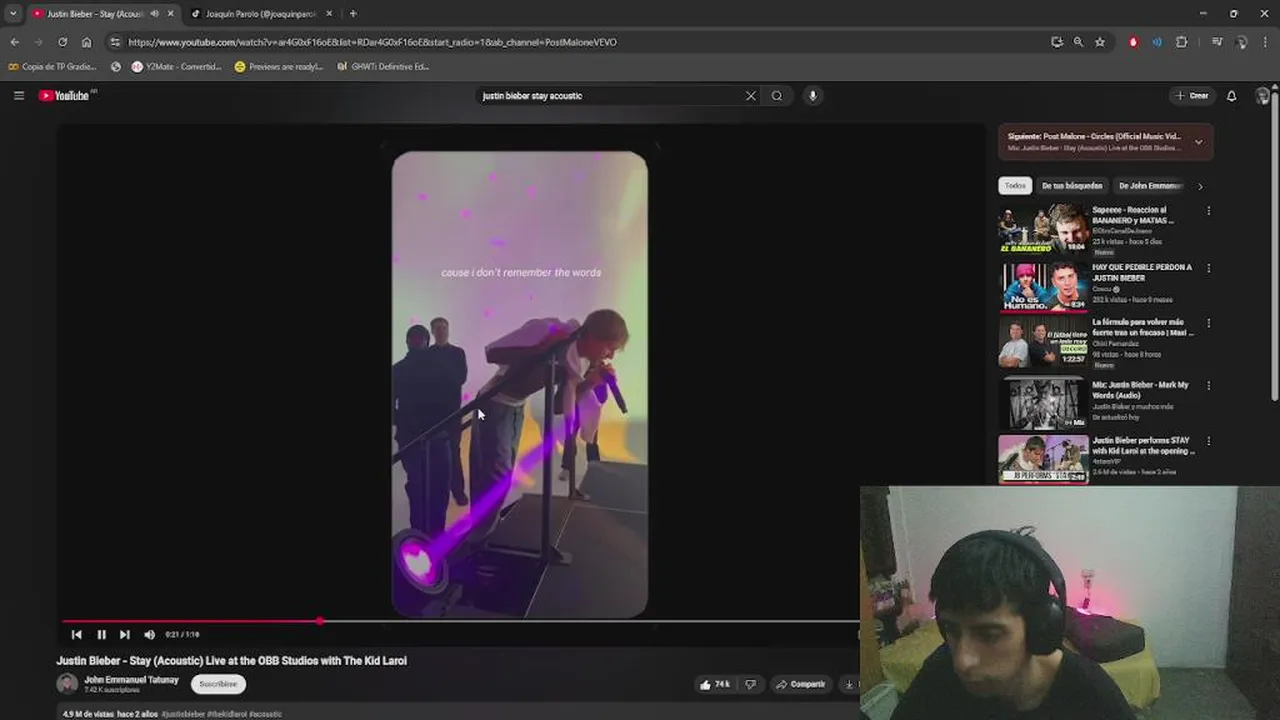Open Y2Mate - Convertid... bookmark
The image size is (1280, 720).
click(x=177, y=67)
